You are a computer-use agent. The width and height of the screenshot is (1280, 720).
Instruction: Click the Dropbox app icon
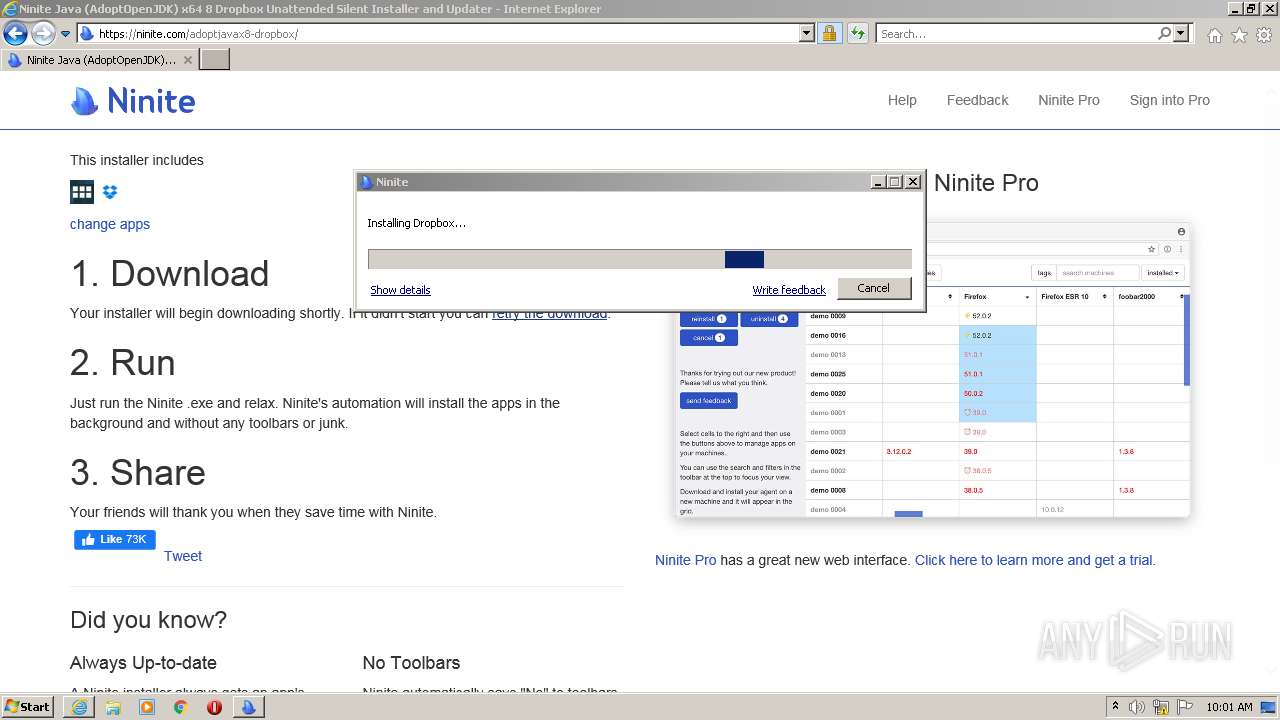pyautogui.click(x=110, y=192)
